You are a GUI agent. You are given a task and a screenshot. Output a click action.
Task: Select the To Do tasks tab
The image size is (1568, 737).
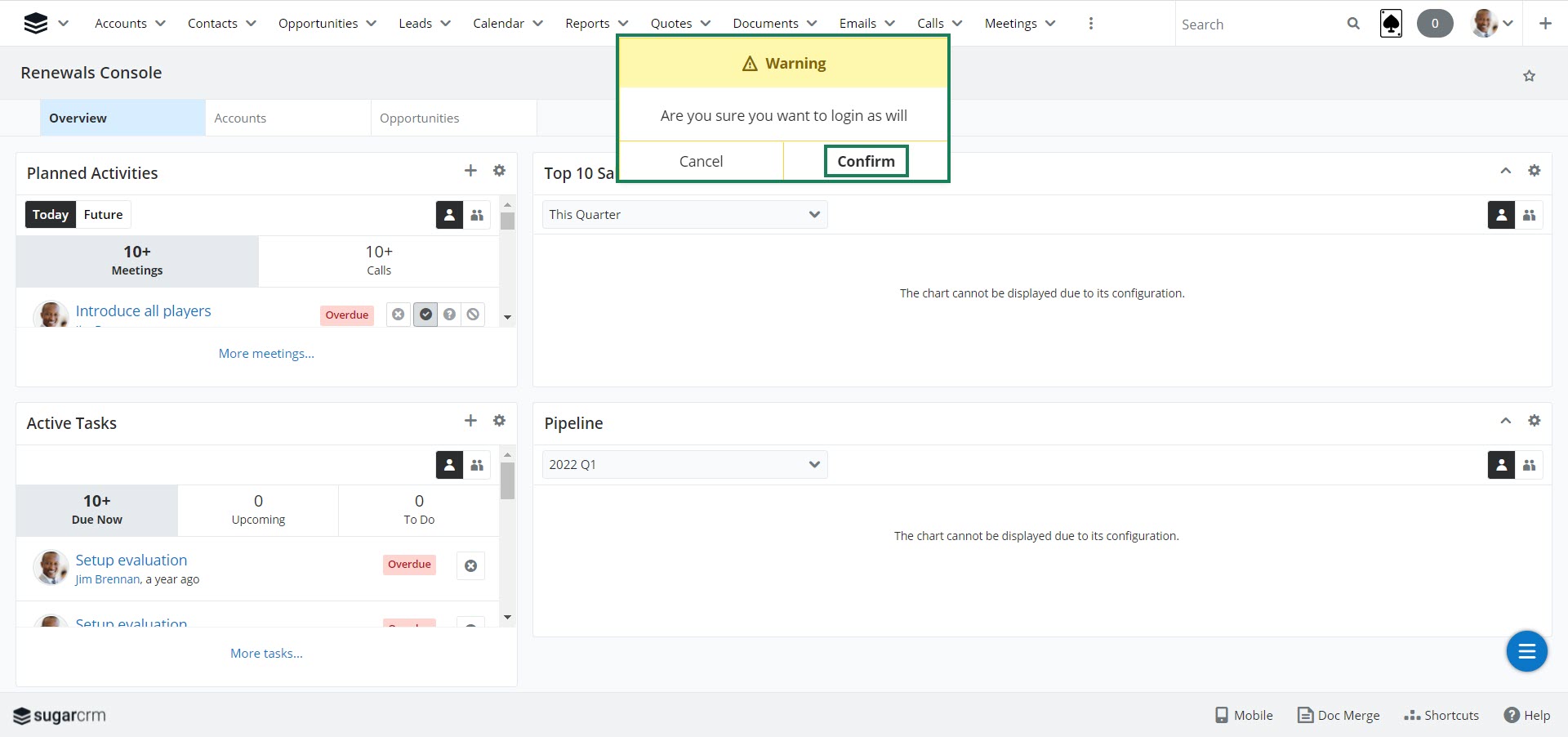point(419,510)
